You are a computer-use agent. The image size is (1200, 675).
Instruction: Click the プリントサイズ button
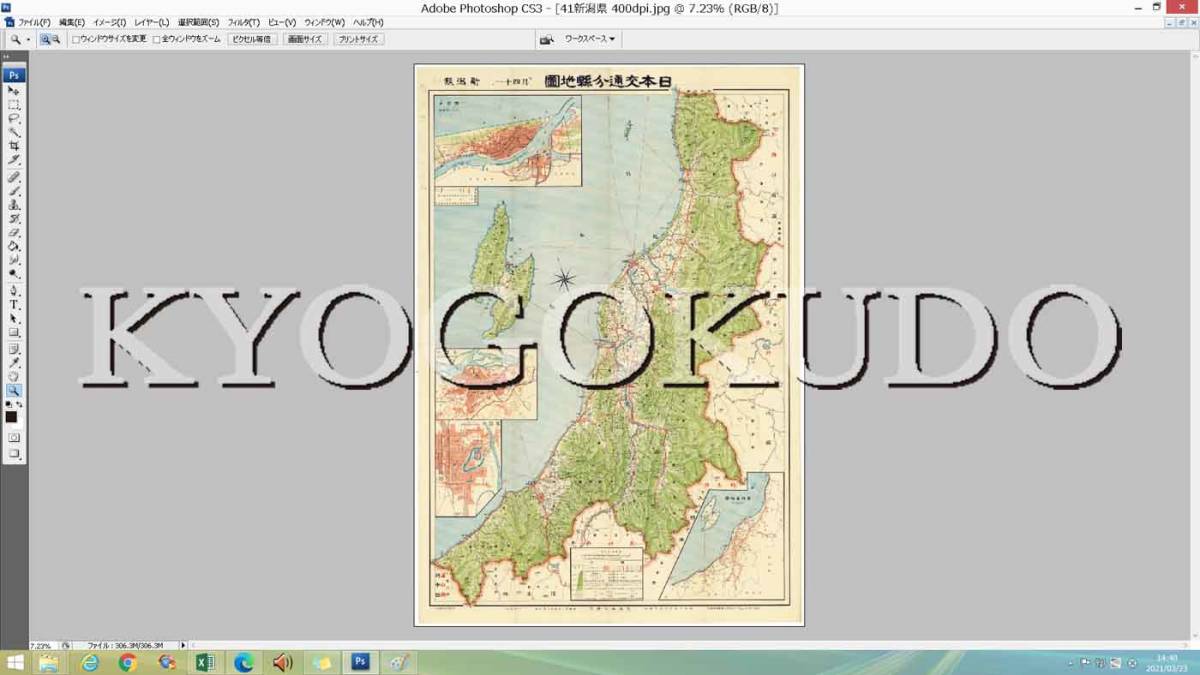click(x=358, y=40)
